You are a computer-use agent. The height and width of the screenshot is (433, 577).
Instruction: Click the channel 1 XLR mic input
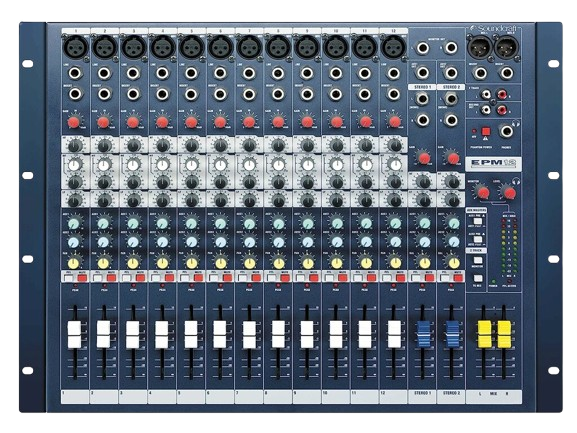click(75, 47)
